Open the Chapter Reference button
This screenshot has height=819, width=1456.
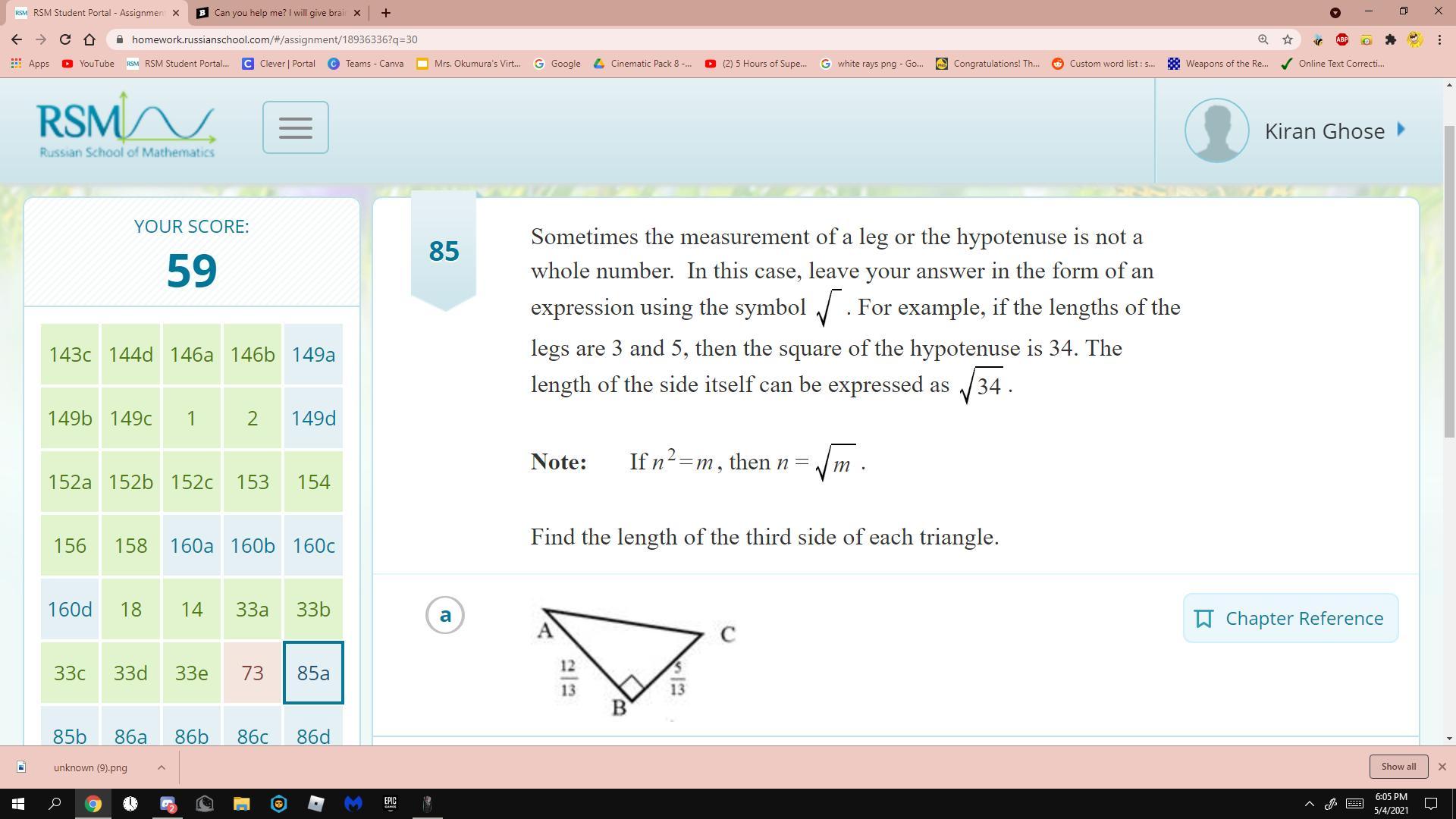[1290, 618]
